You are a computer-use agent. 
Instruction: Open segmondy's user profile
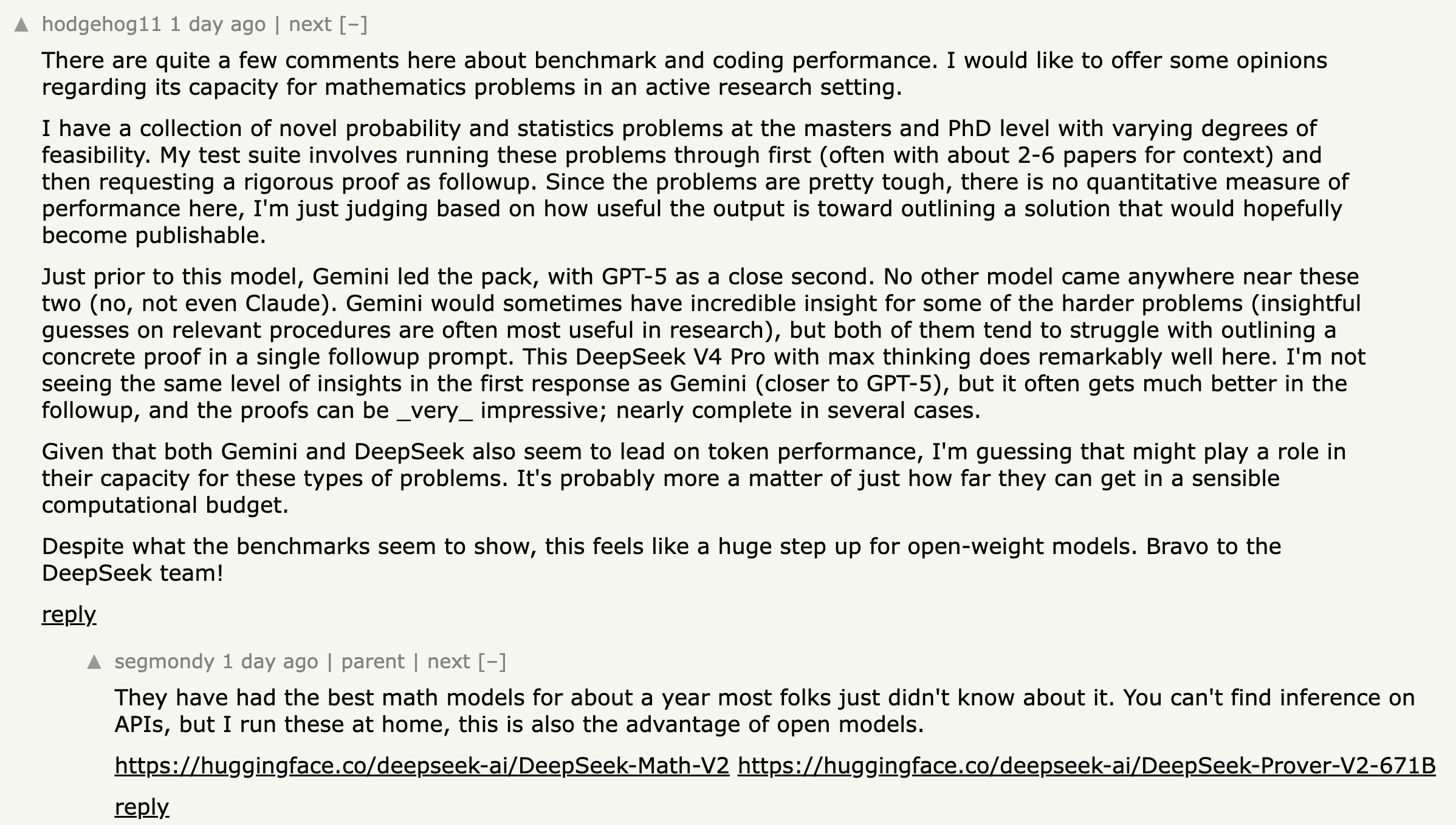pos(164,661)
